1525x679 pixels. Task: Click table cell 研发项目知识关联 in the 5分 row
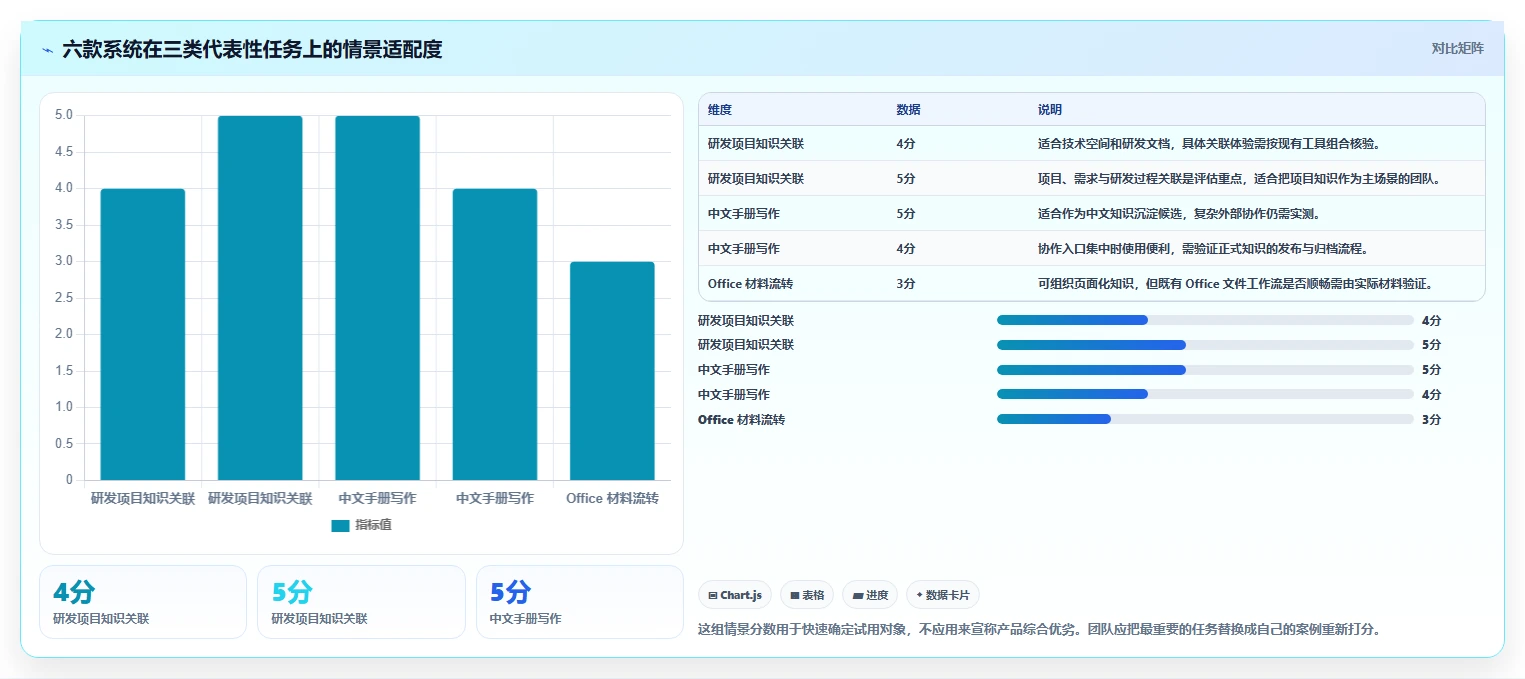coord(756,179)
